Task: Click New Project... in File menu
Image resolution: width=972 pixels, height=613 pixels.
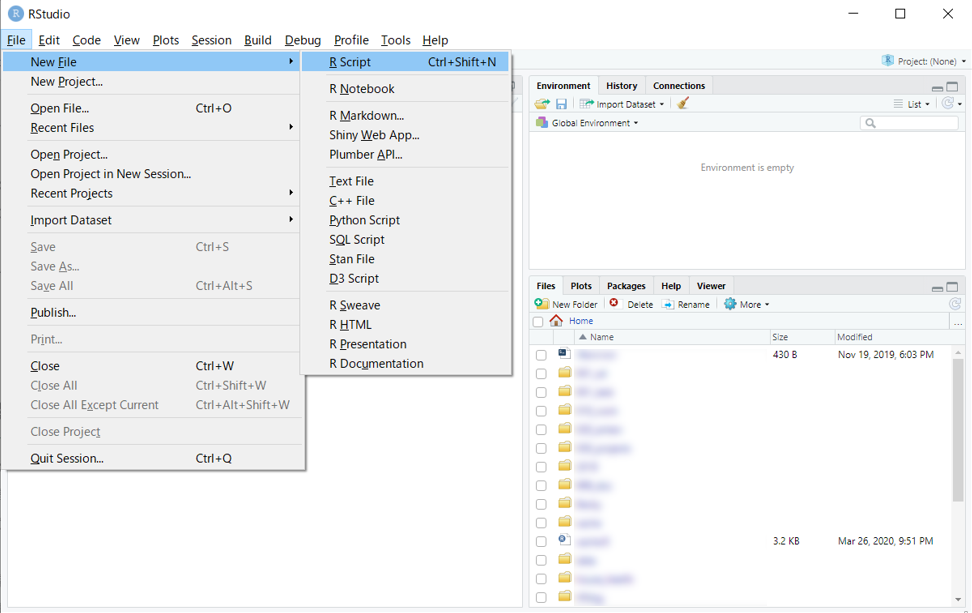Action: pos(152,81)
